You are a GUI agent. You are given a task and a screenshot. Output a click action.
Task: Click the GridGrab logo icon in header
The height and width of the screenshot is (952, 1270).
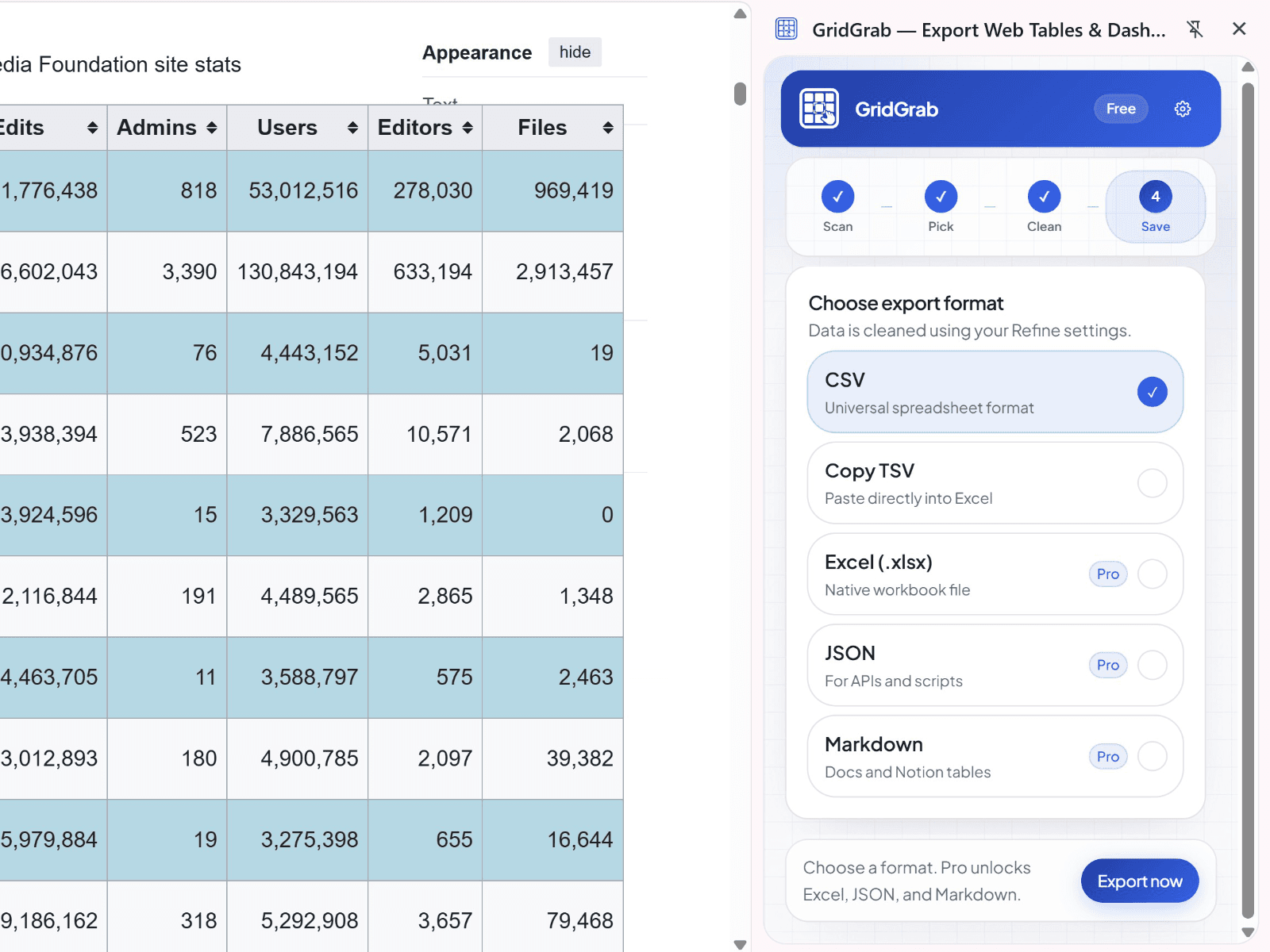819,109
